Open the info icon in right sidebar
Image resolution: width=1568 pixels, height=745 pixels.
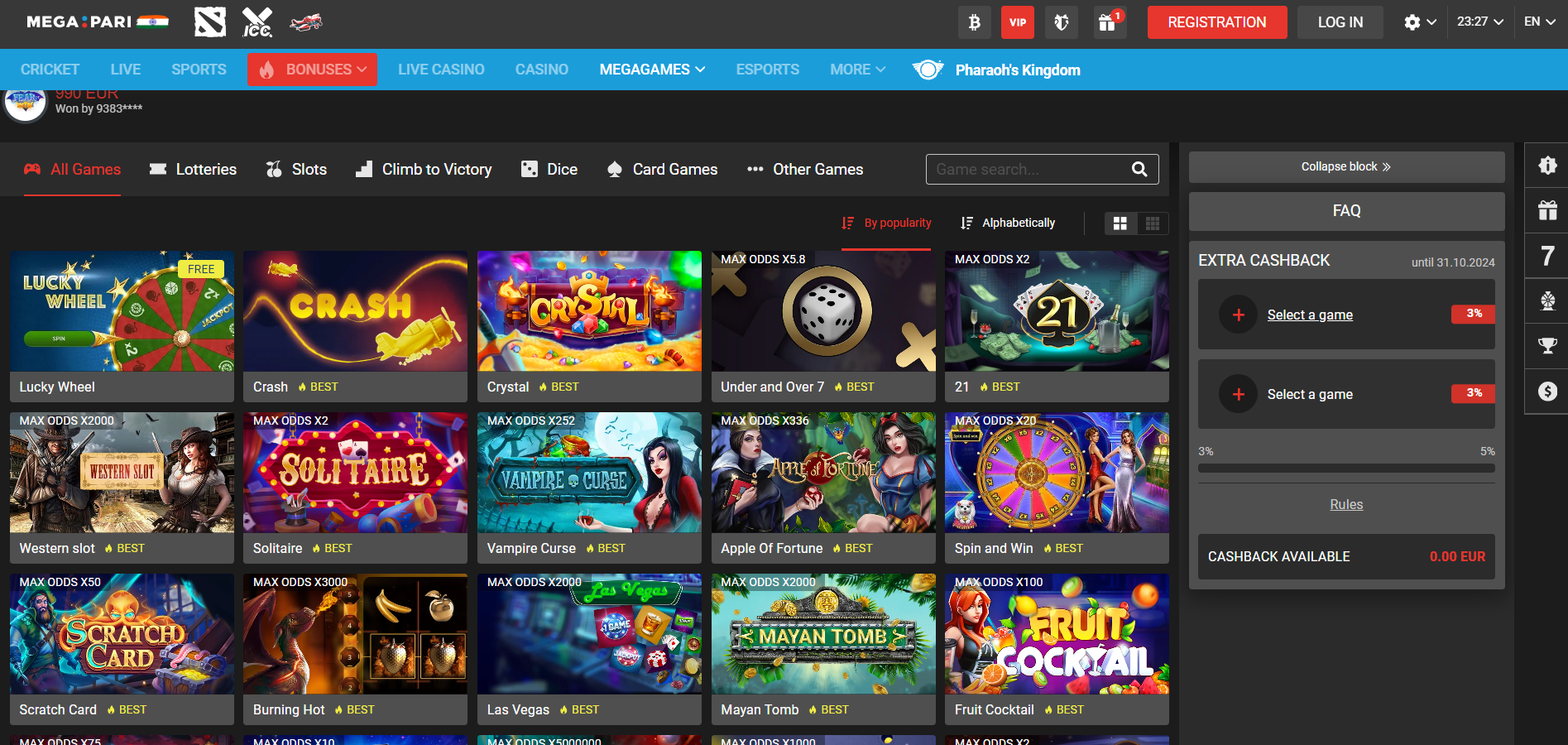(1547, 166)
